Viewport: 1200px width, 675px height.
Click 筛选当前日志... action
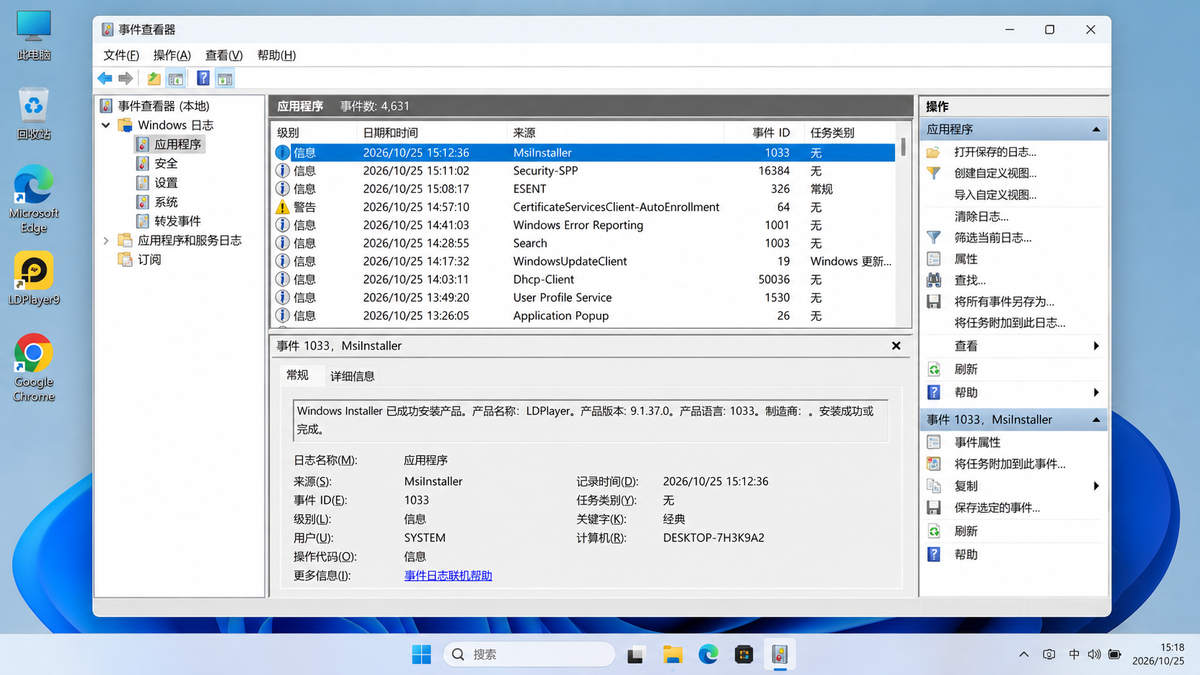tap(992, 238)
